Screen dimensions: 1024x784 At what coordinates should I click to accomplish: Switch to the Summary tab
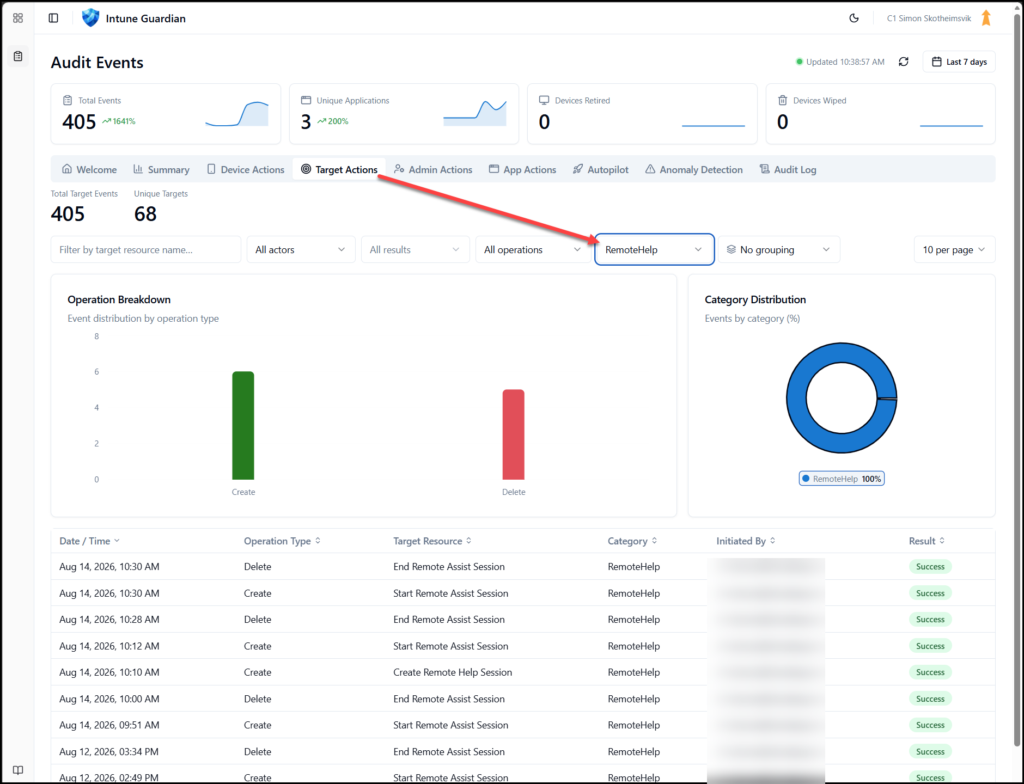coord(161,169)
